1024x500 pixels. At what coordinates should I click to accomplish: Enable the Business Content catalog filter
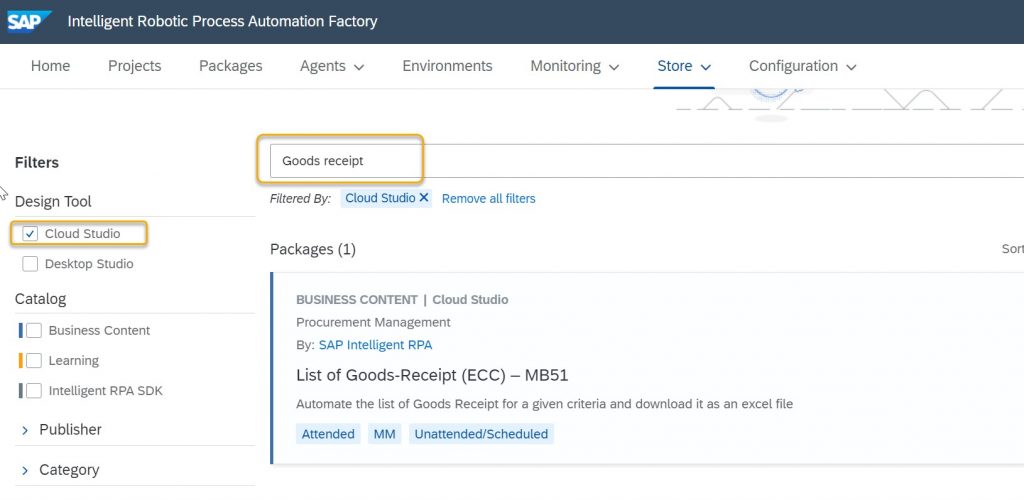click(34, 330)
